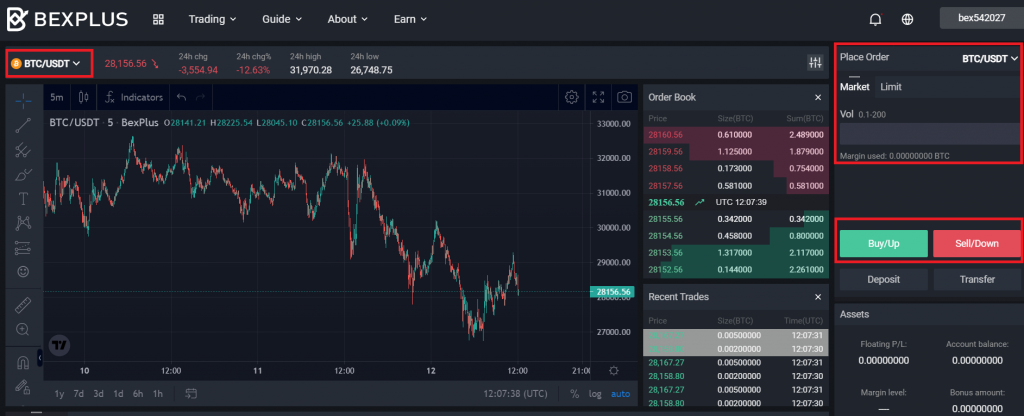Open the emoji icons tool
This screenshot has height=416, width=1024.
(24, 272)
